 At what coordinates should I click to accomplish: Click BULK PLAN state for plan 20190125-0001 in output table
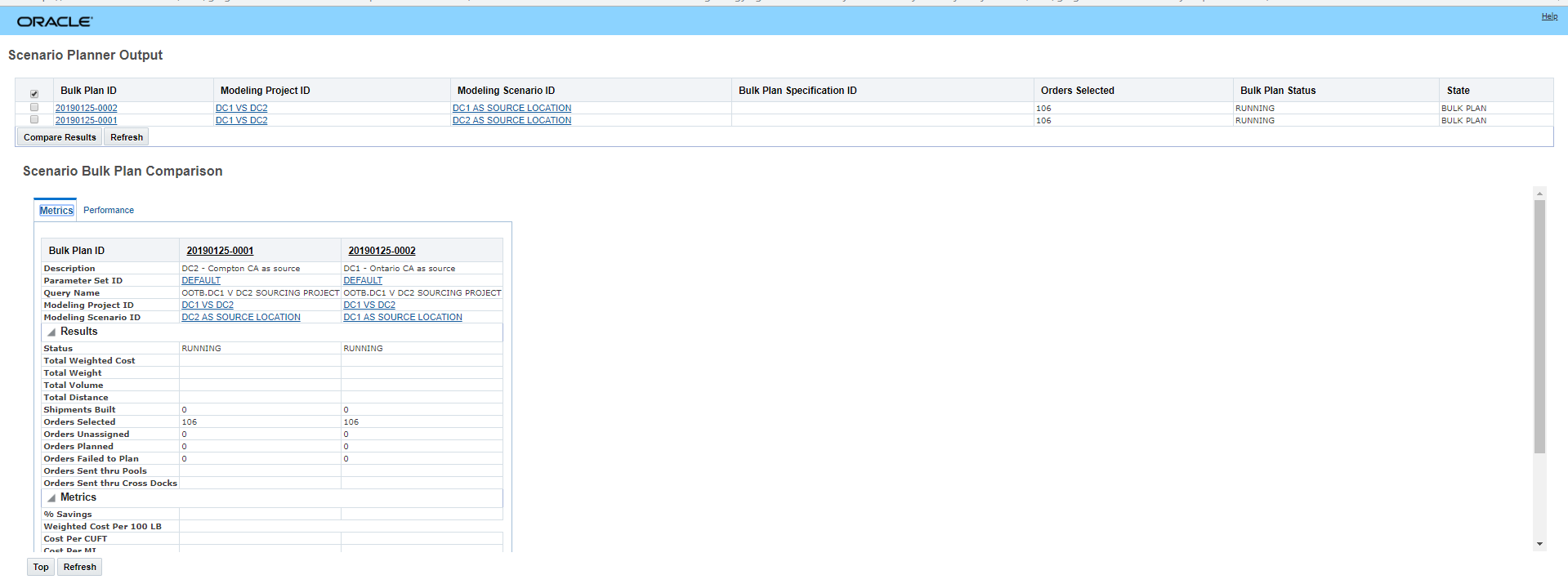(x=1463, y=120)
